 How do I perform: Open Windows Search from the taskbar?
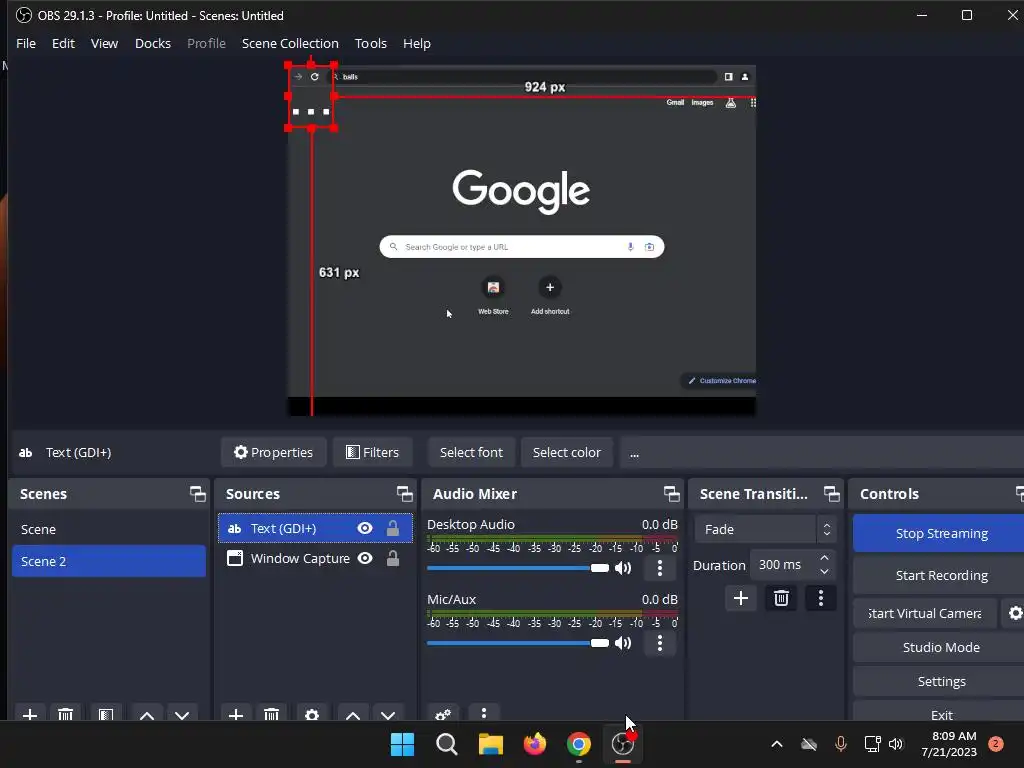pyautogui.click(x=447, y=744)
